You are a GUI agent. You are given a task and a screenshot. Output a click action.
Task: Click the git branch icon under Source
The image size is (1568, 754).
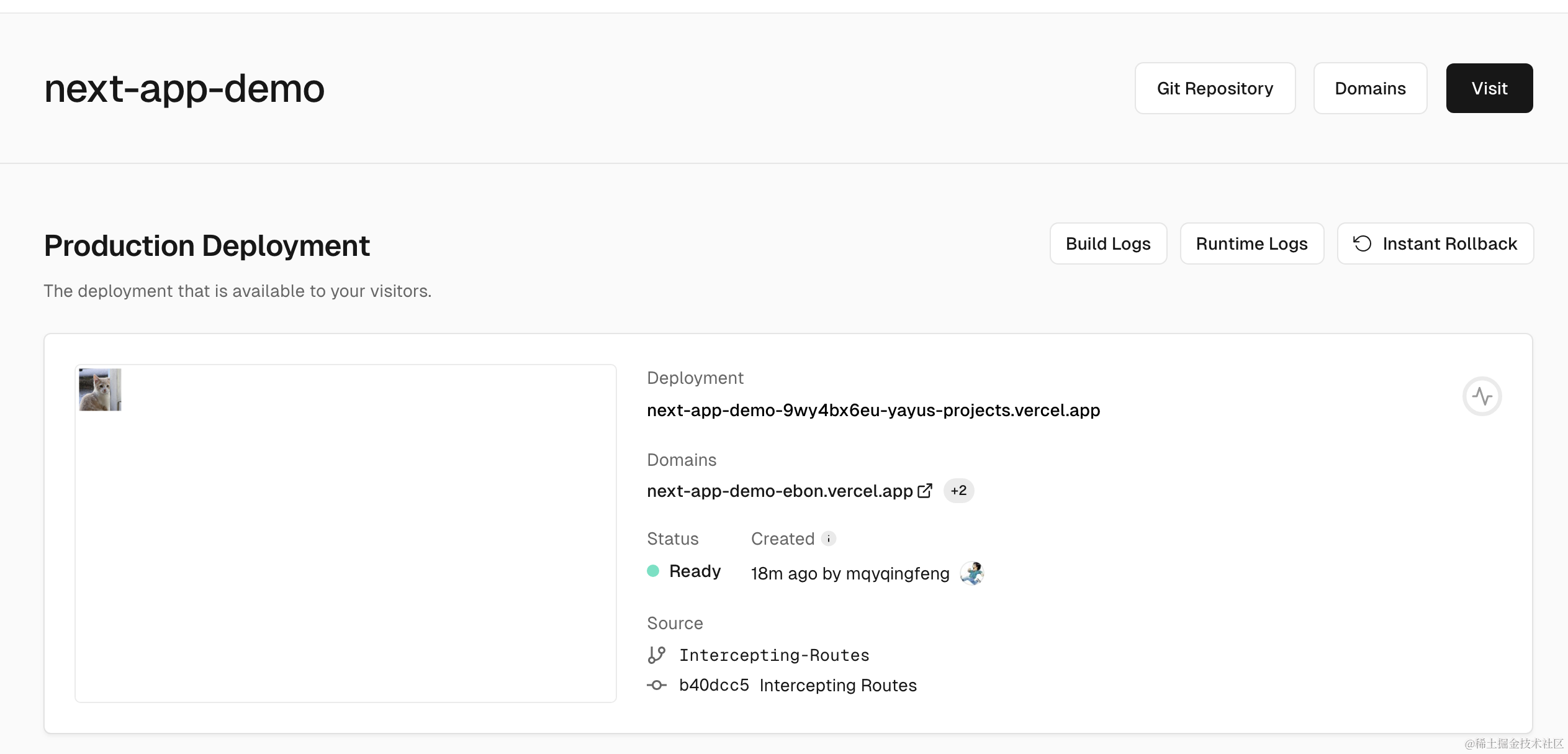(x=656, y=655)
